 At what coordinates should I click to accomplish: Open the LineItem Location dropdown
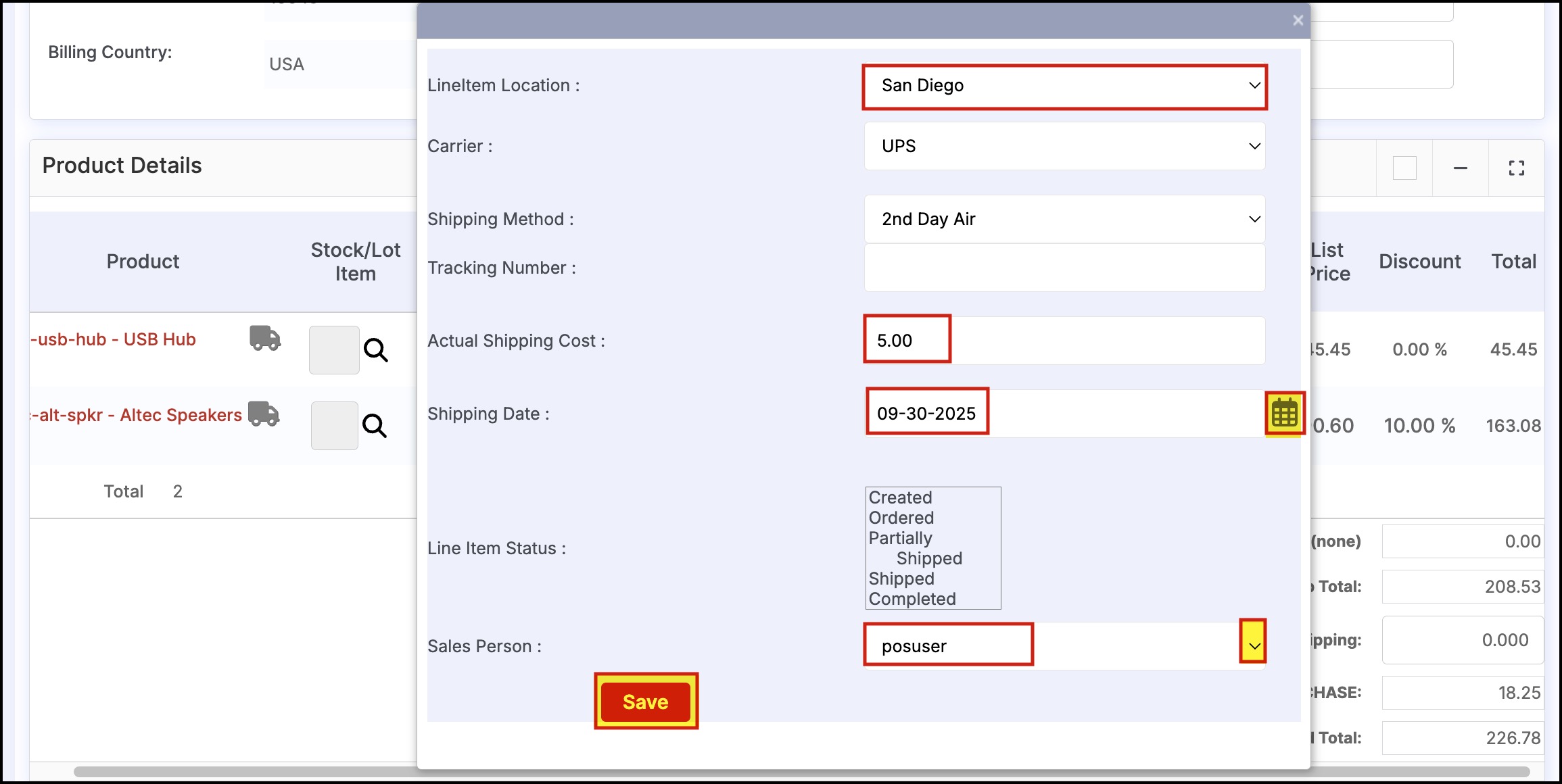(1064, 86)
